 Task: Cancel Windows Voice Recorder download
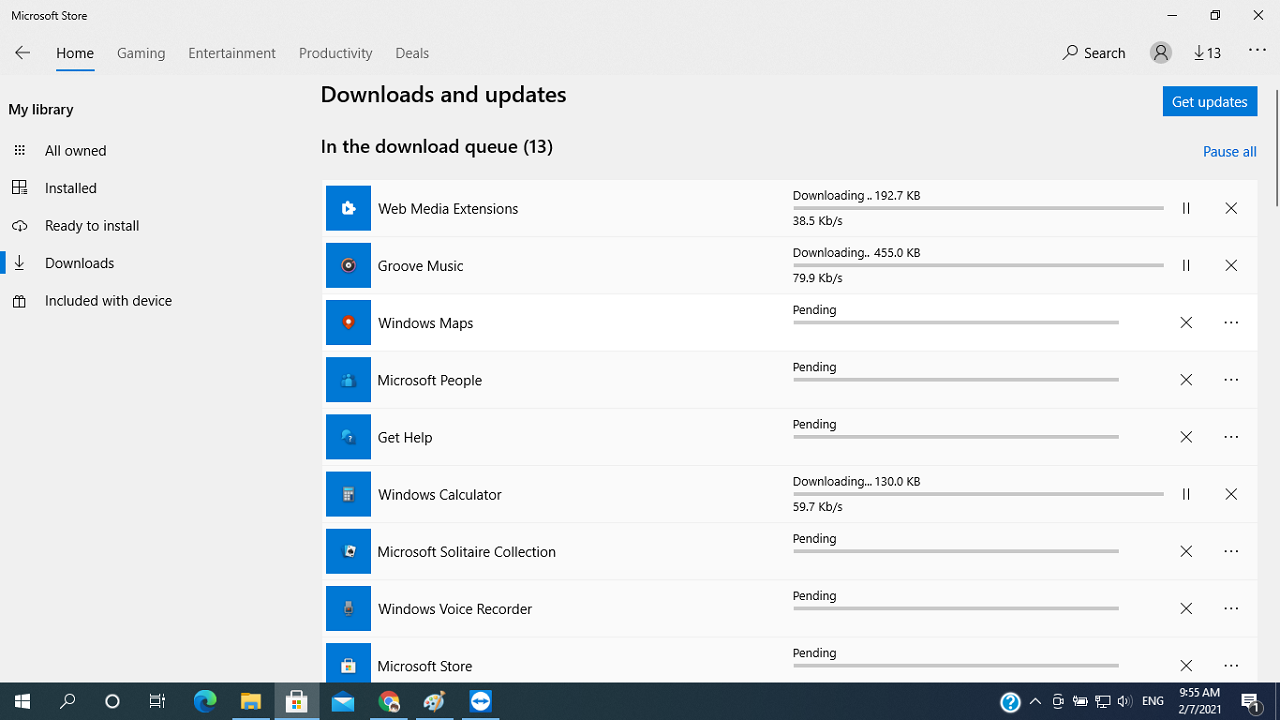1186,608
